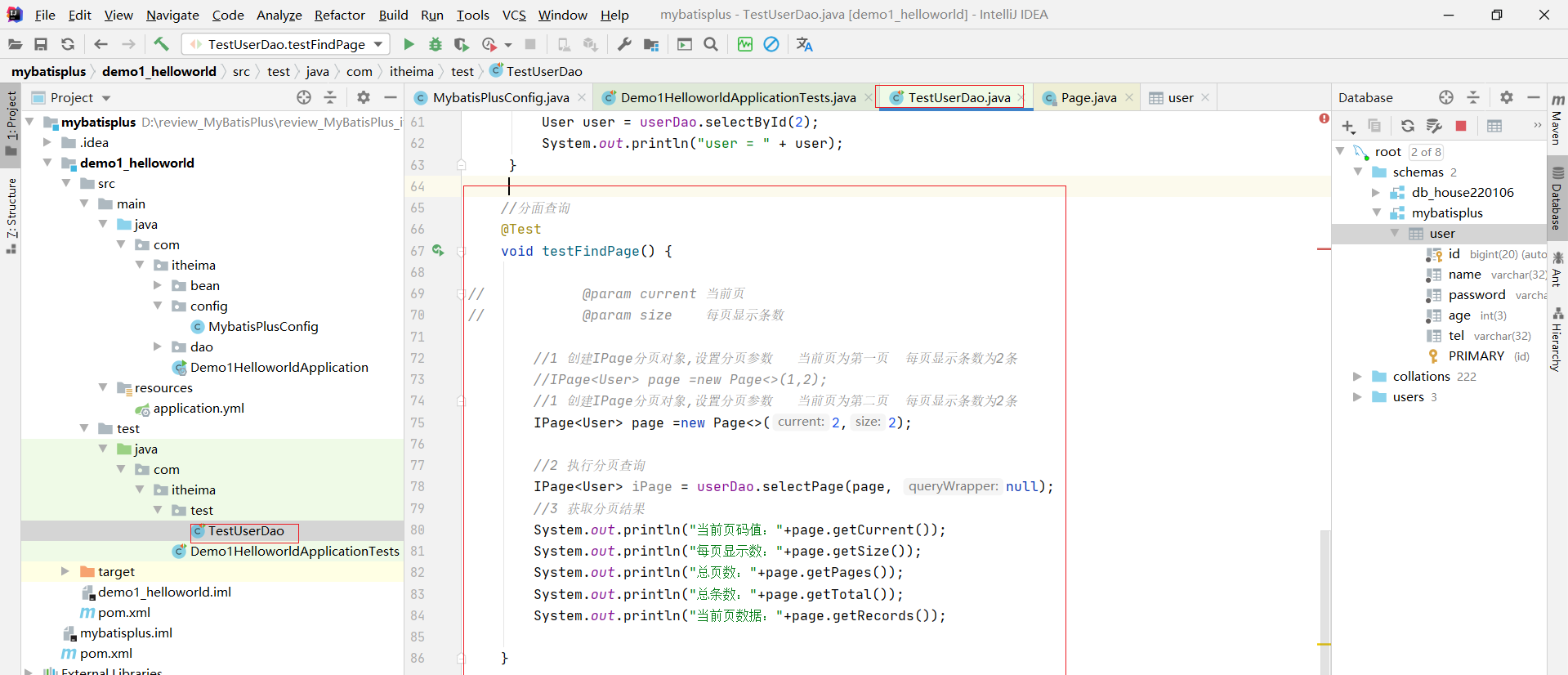Click the '2 of 8' schema filter
The height and width of the screenshot is (675, 1568).
coord(1426,152)
